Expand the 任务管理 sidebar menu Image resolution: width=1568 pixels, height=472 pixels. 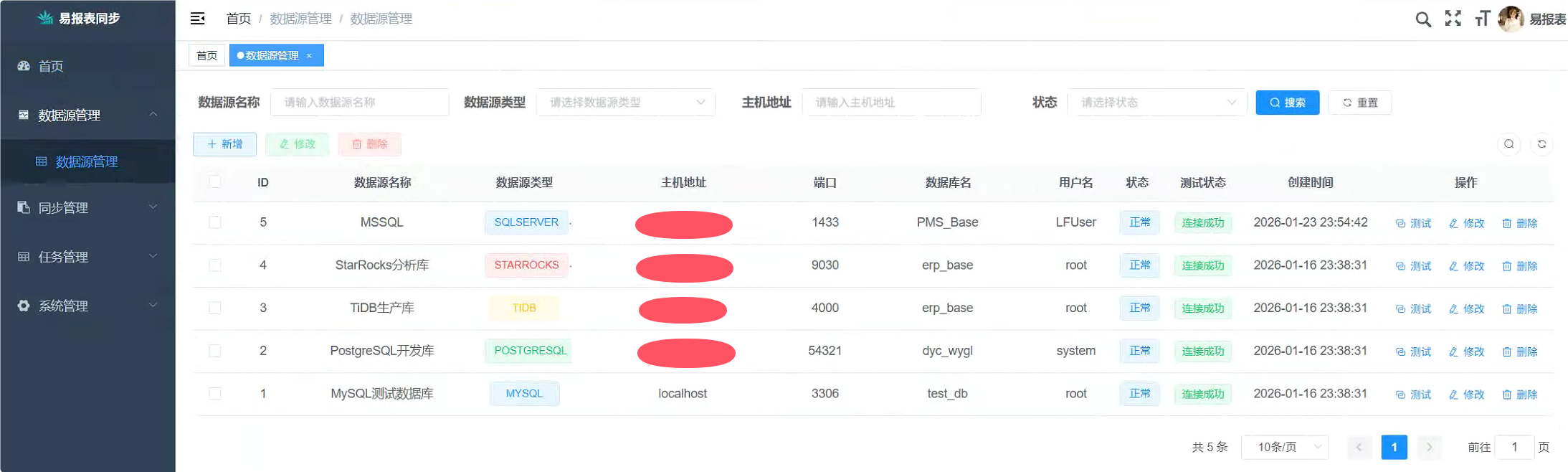click(87, 257)
